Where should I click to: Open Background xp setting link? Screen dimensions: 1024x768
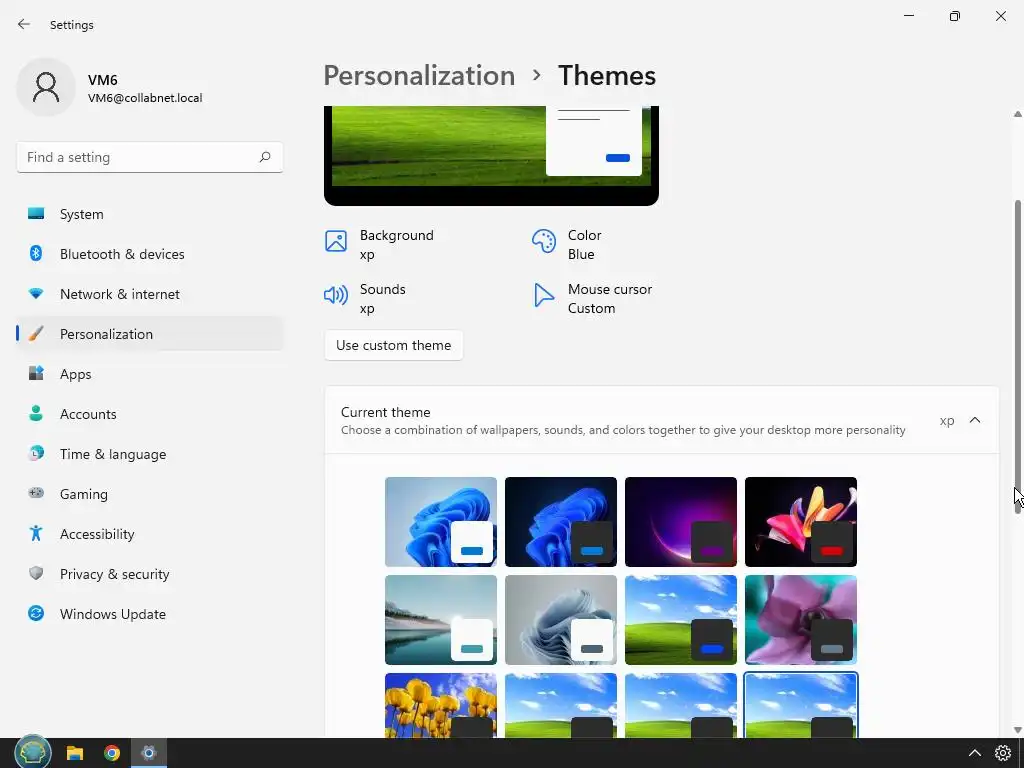click(379, 244)
